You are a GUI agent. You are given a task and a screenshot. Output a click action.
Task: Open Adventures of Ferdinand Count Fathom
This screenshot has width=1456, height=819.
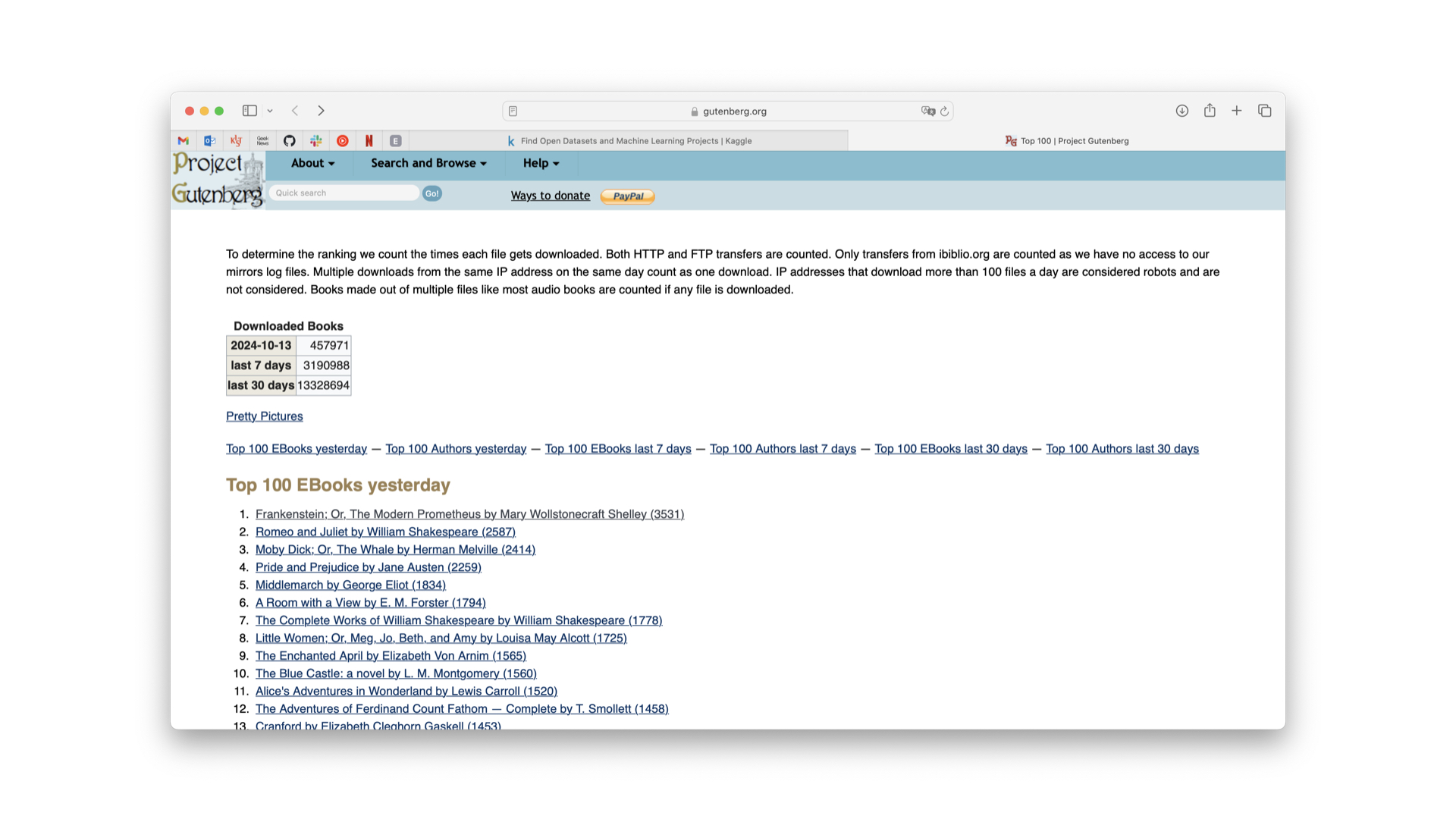tap(462, 709)
